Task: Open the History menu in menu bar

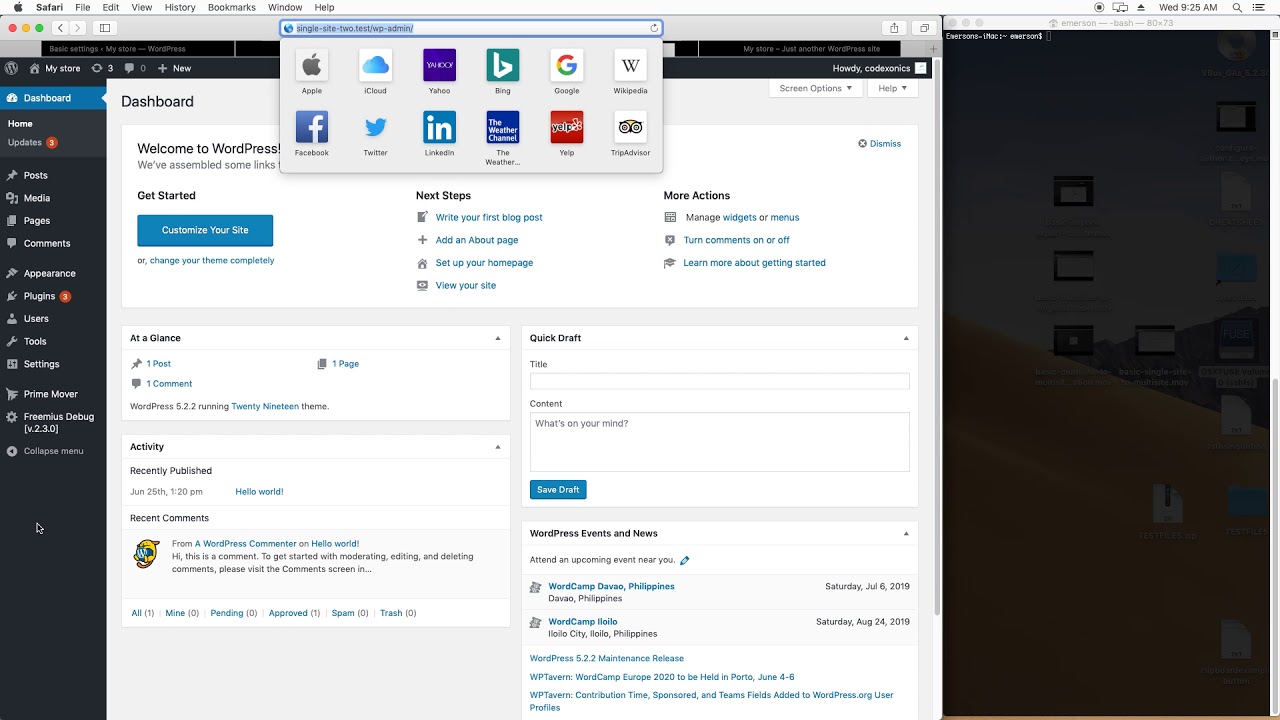Action: (x=180, y=7)
